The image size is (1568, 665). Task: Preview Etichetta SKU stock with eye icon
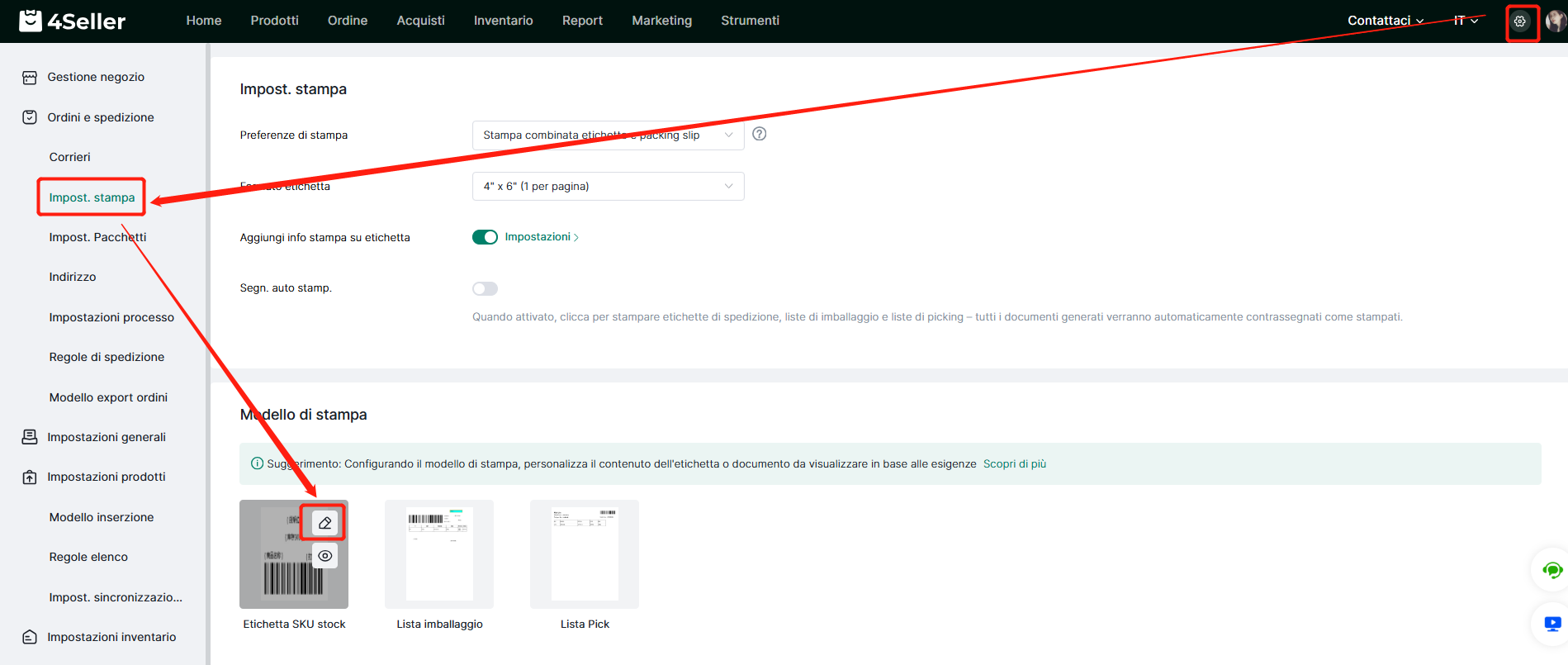325,556
